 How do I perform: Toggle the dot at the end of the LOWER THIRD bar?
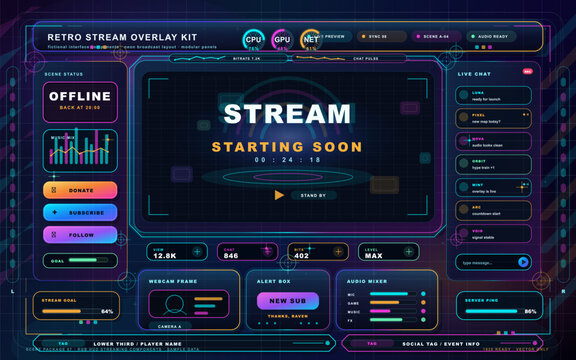point(327,343)
